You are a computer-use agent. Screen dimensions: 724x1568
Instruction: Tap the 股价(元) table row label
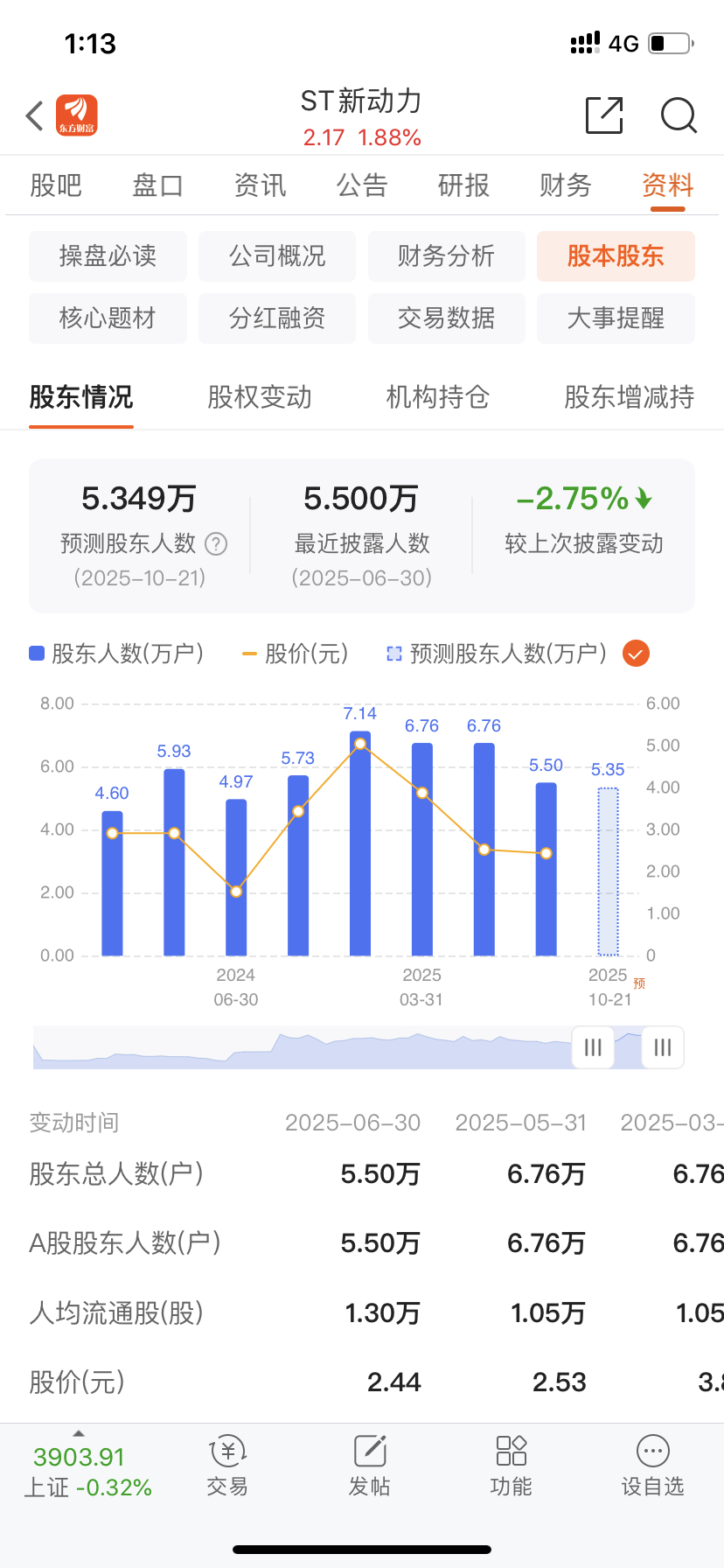pos(77,1382)
